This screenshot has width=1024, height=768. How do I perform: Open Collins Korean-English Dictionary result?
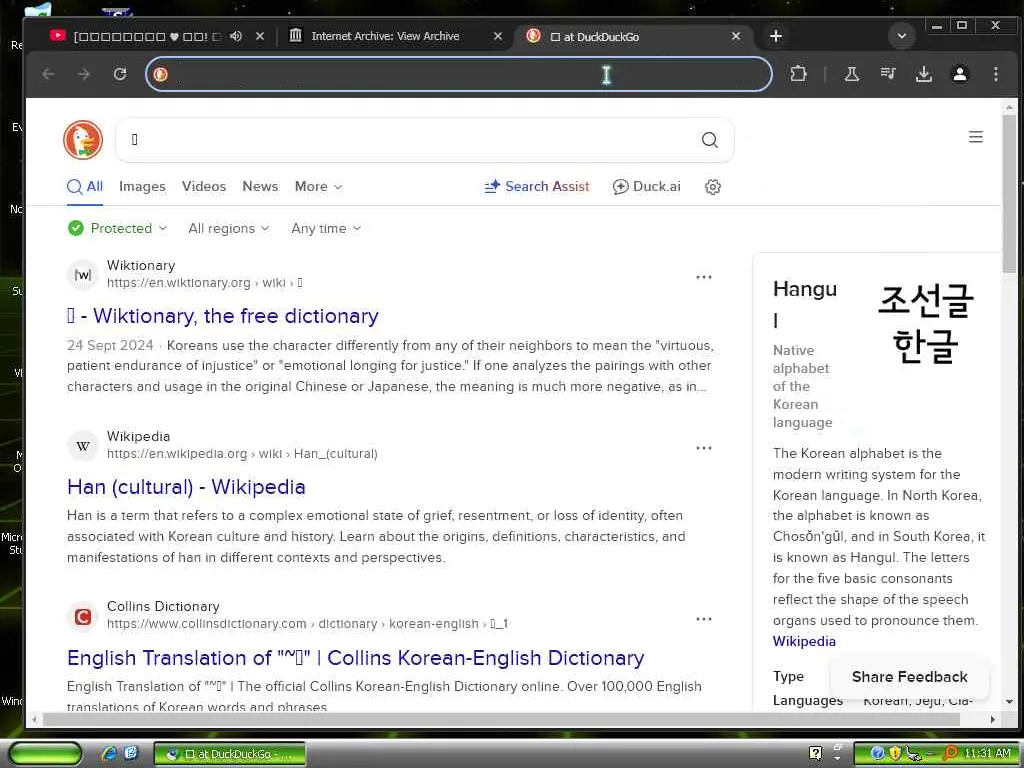click(355, 658)
